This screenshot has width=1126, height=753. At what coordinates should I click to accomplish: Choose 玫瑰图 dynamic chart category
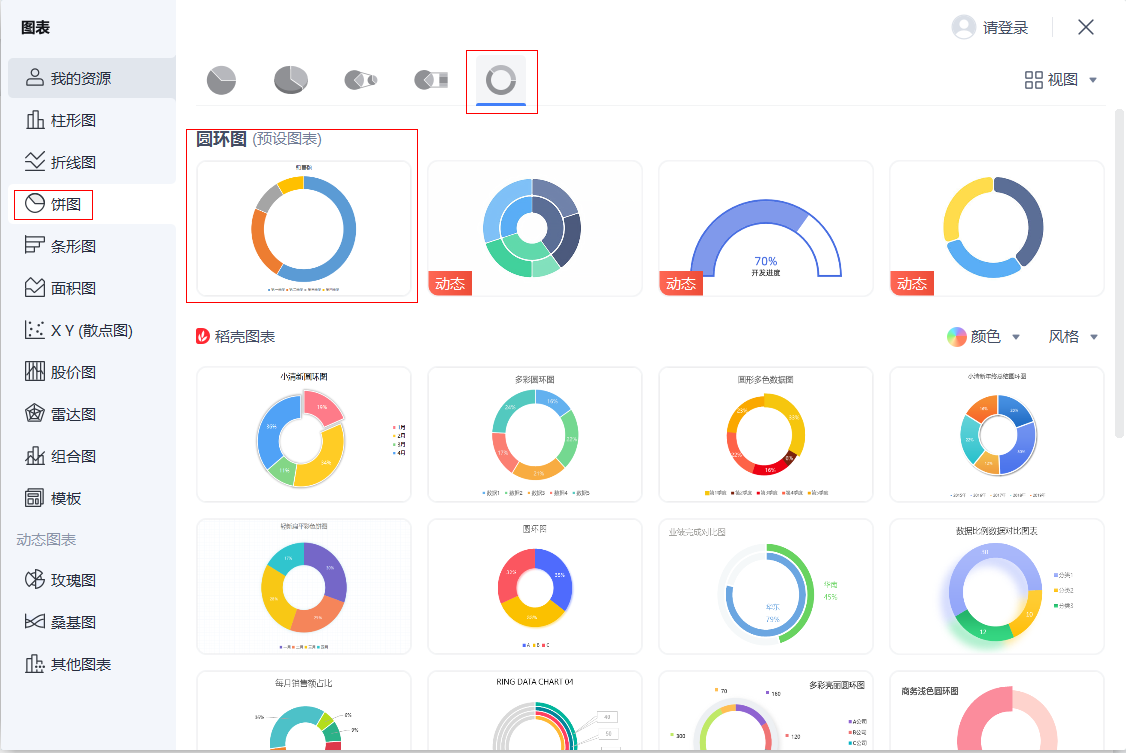point(92,580)
